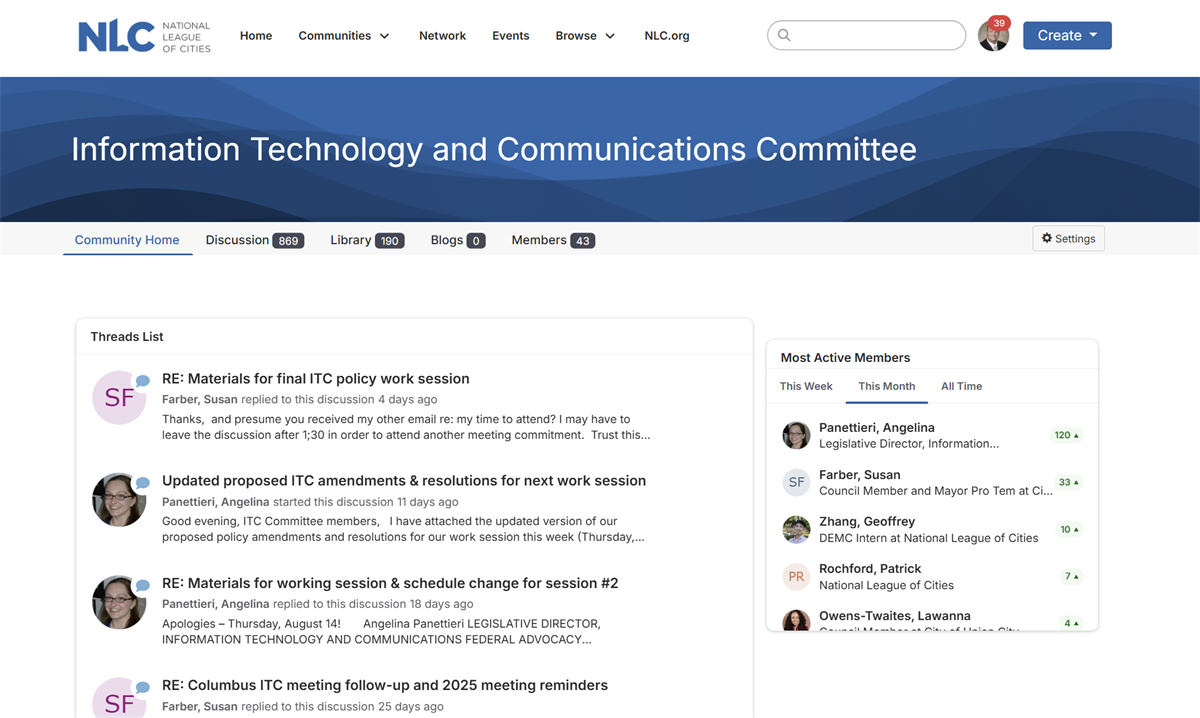Click Susan Farber's SF avatar on Materials thread
Screen dimensions: 1200x718
click(119, 397)
